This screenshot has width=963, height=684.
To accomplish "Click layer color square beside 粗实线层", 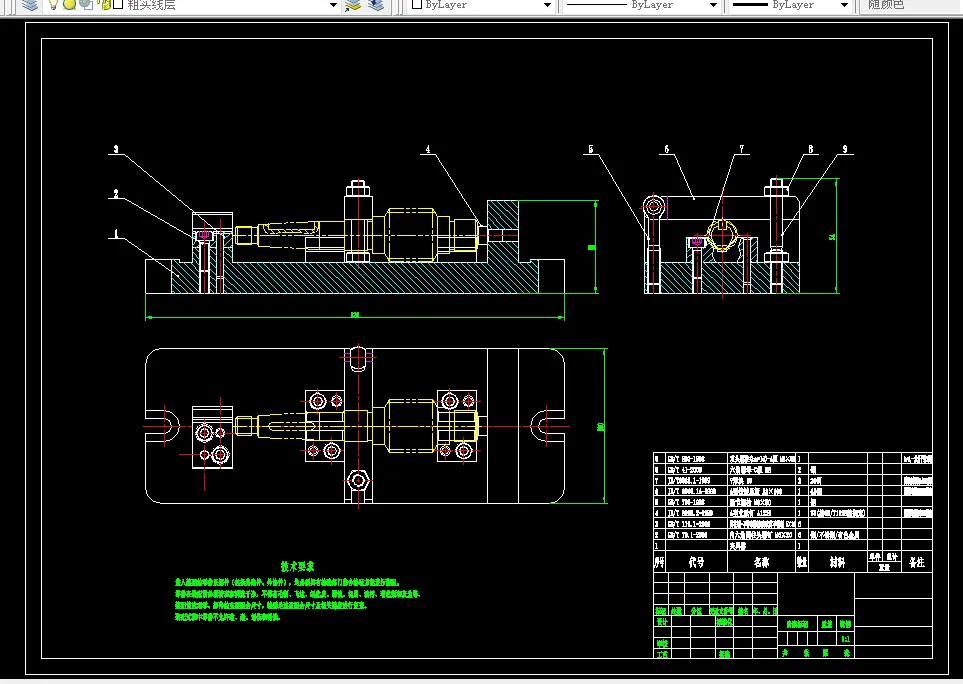I will tap(119, 5).
